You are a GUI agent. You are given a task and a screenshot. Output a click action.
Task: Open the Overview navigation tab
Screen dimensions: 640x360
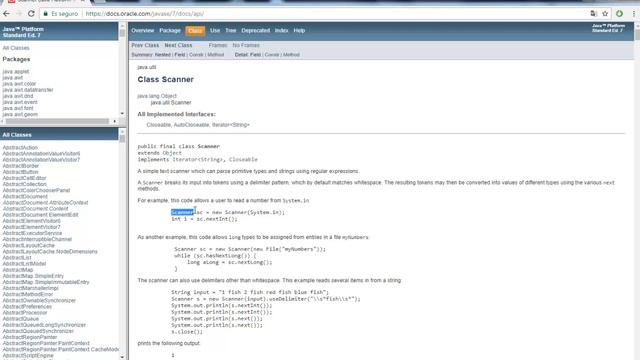pos(142,31)
